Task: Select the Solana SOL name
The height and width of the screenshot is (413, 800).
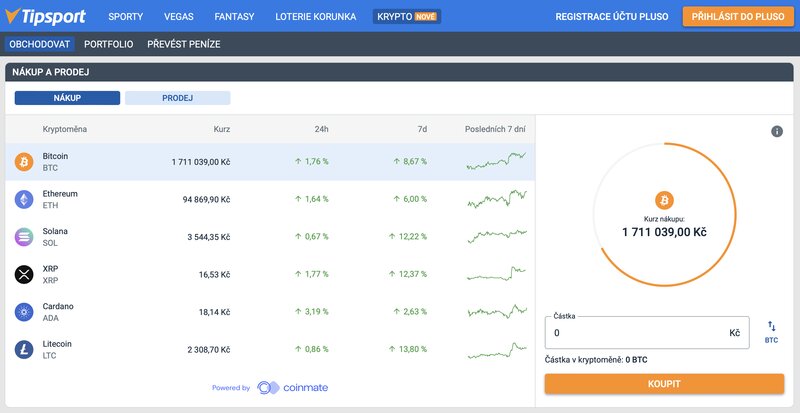Action: point(55,237)
